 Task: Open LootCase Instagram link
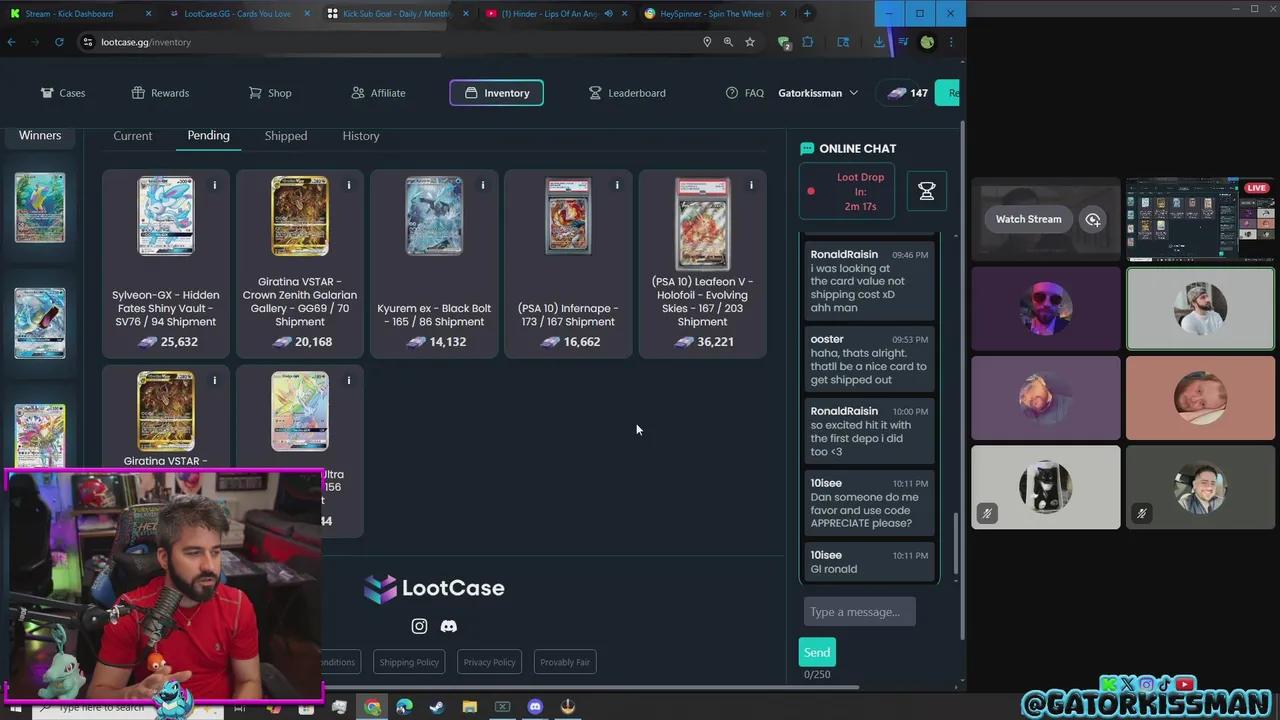click(419, 626)
